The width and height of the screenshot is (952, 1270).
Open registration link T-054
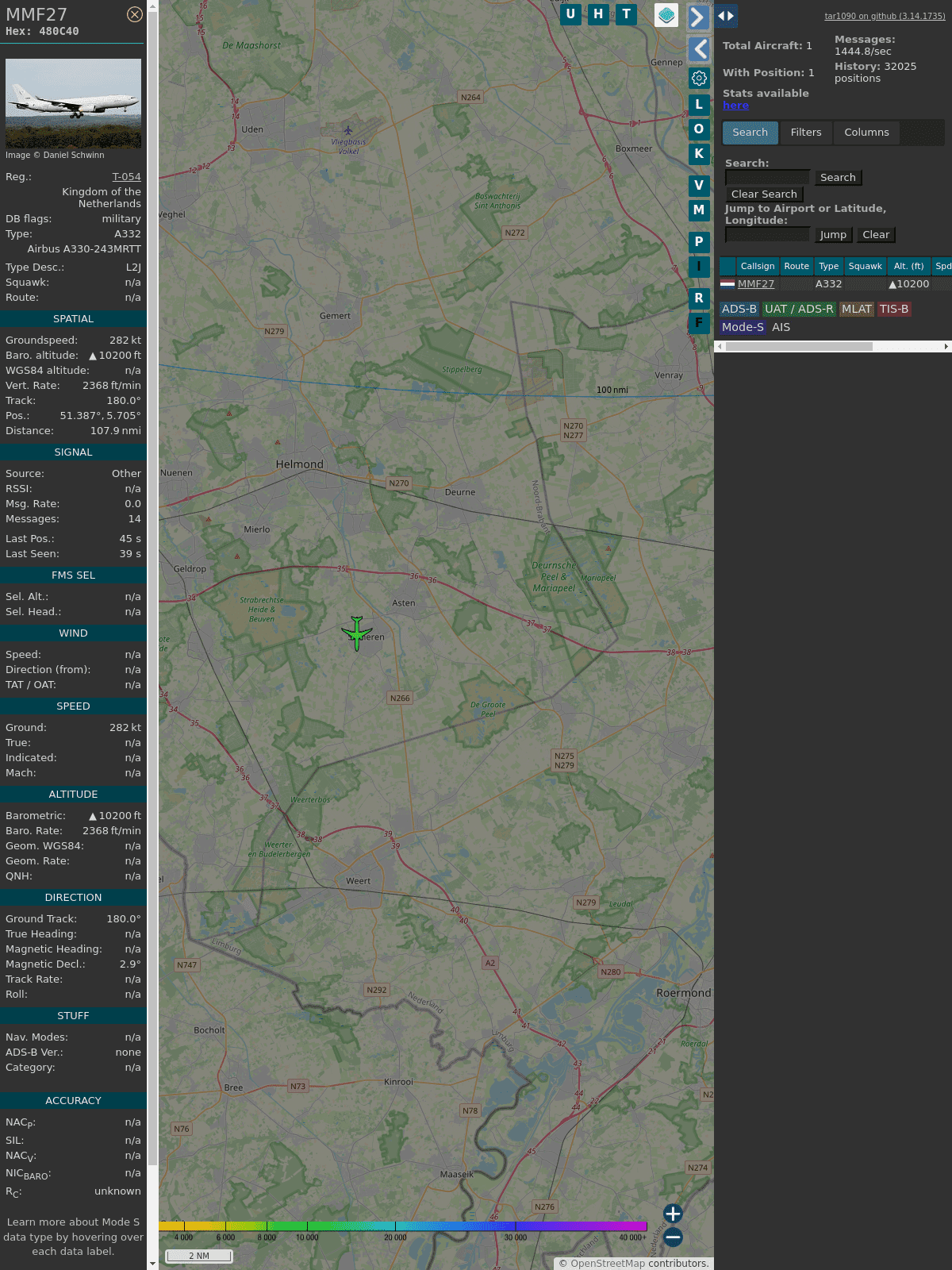[x=126, y=177]
